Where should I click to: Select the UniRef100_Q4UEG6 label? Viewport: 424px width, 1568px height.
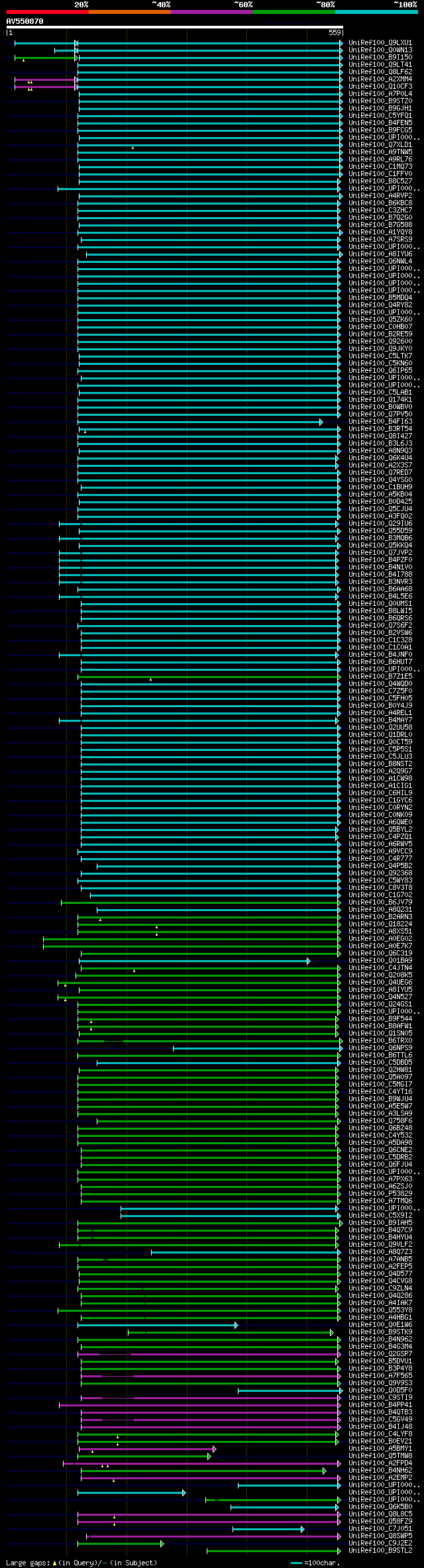[x=380, y=982]
